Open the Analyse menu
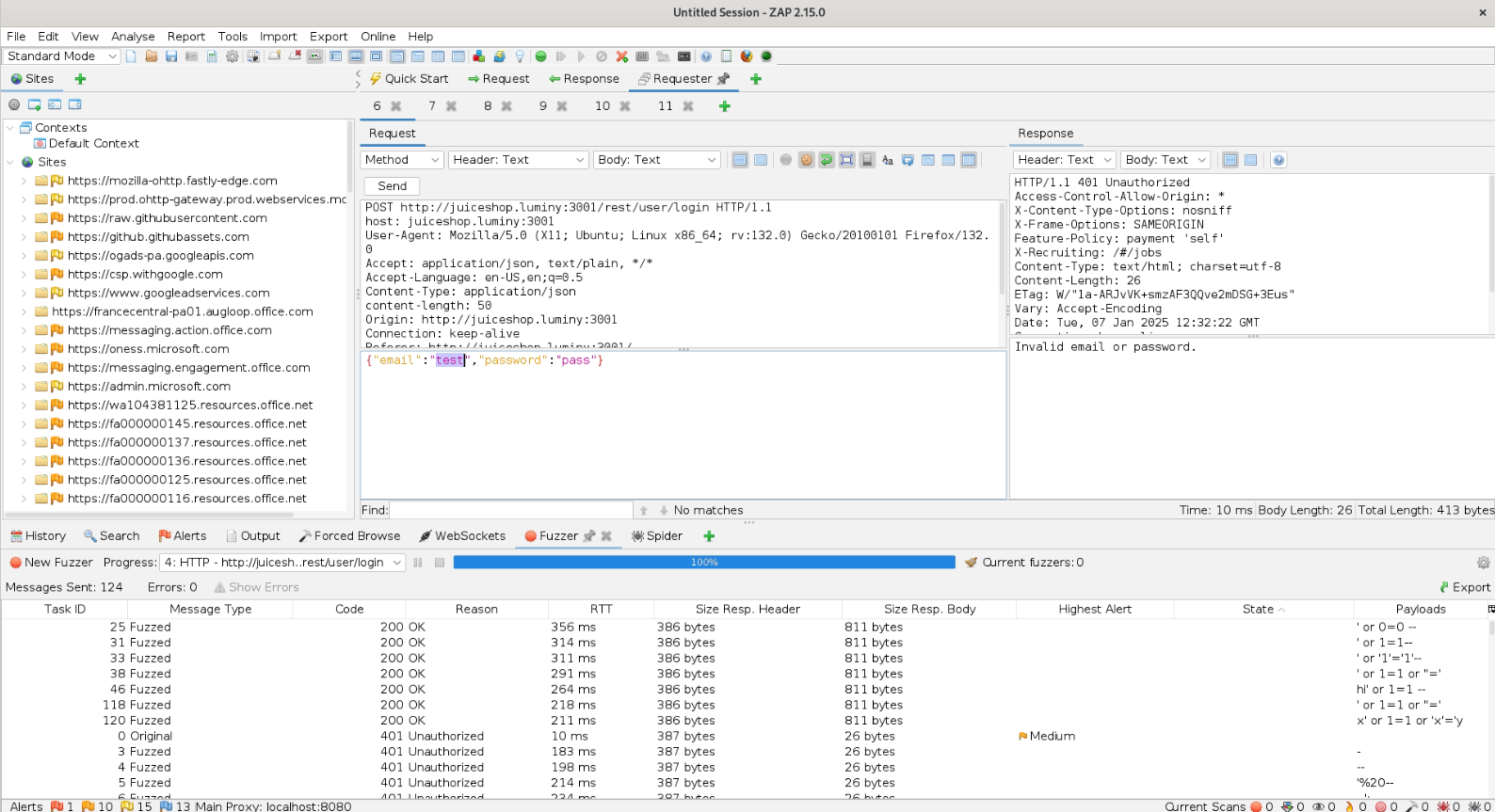The height and width of the screenshot is (812, 1495). 133,37
